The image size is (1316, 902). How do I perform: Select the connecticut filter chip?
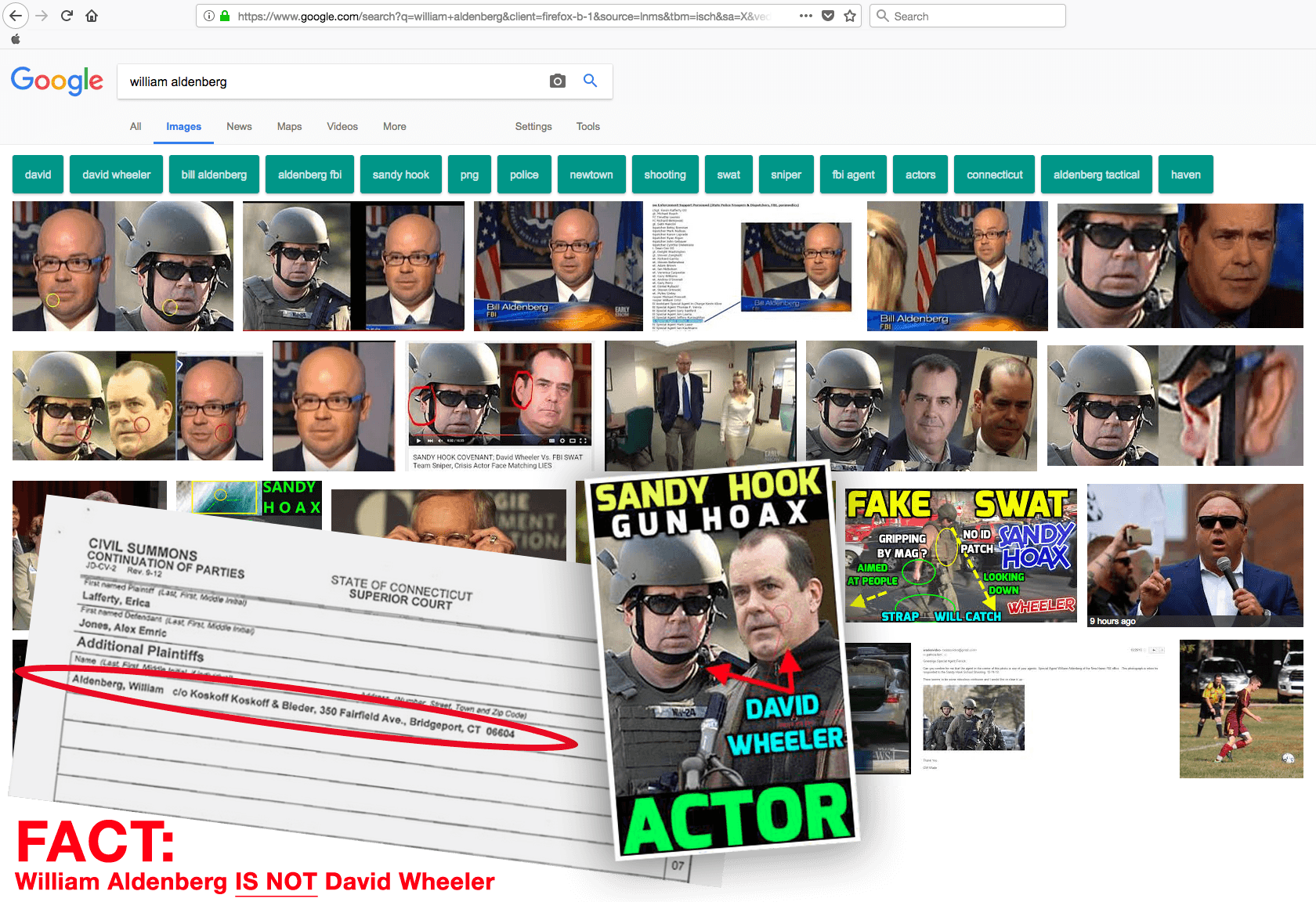(995, 175)
